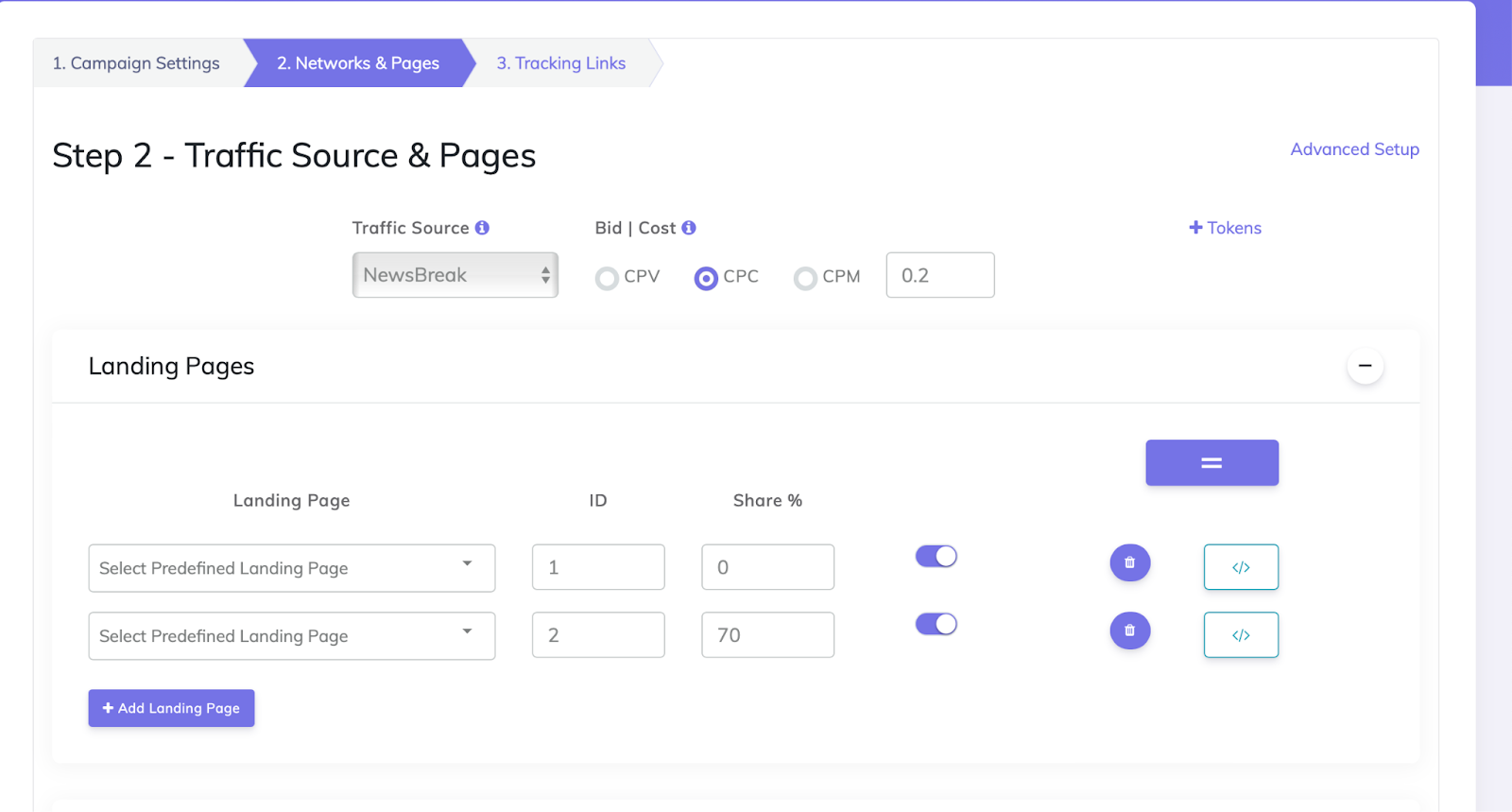
Task: Toggle off landing page with share 0
Action: click(x=936, y=556)
